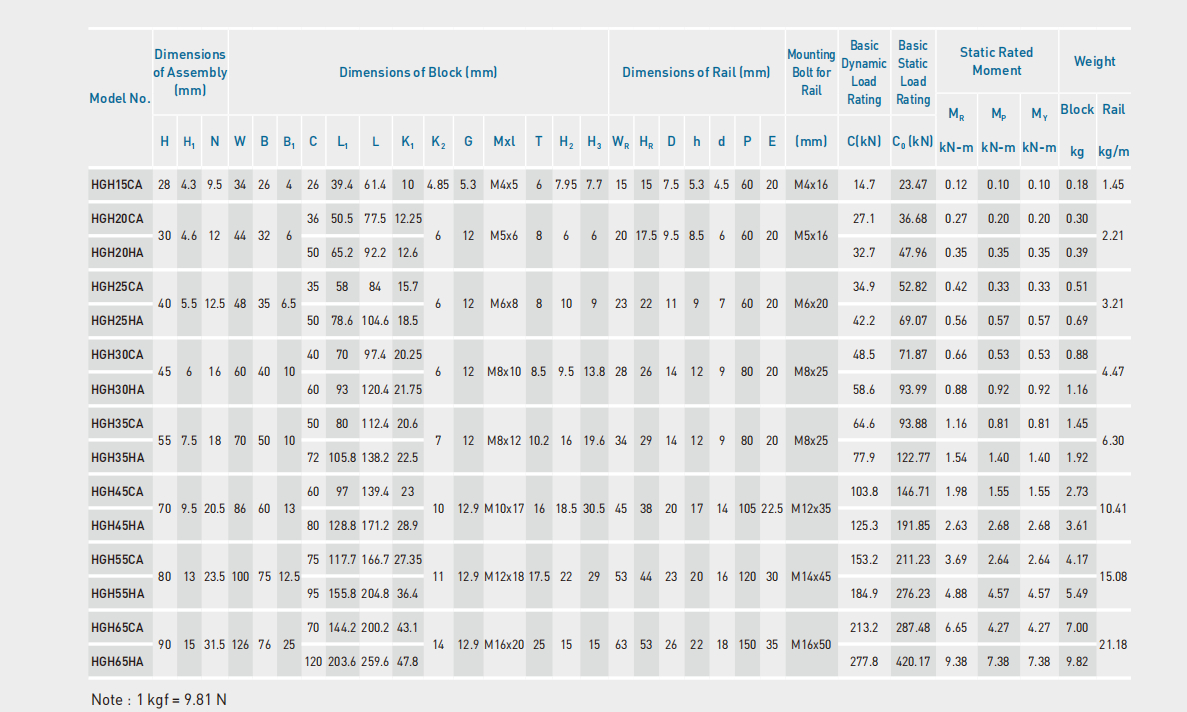Viewport: 1187px width, 712px height.
Task: Click the 'Dimensions of Assembly (mm)' header
Action: click(x=190, y=73)
